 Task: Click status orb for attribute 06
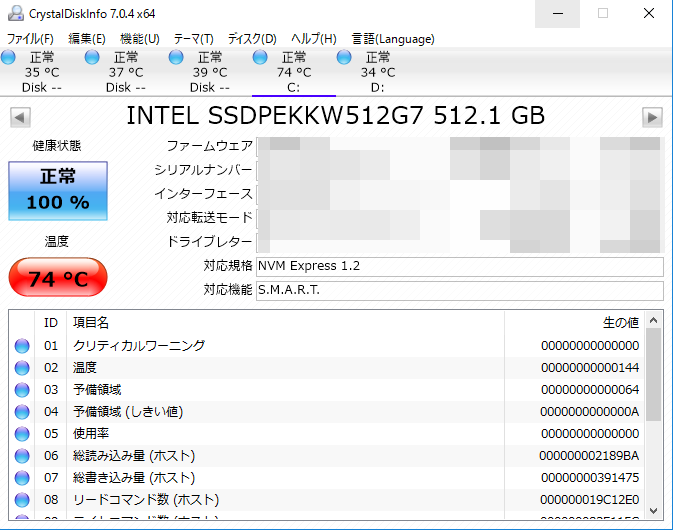(22, 456)
